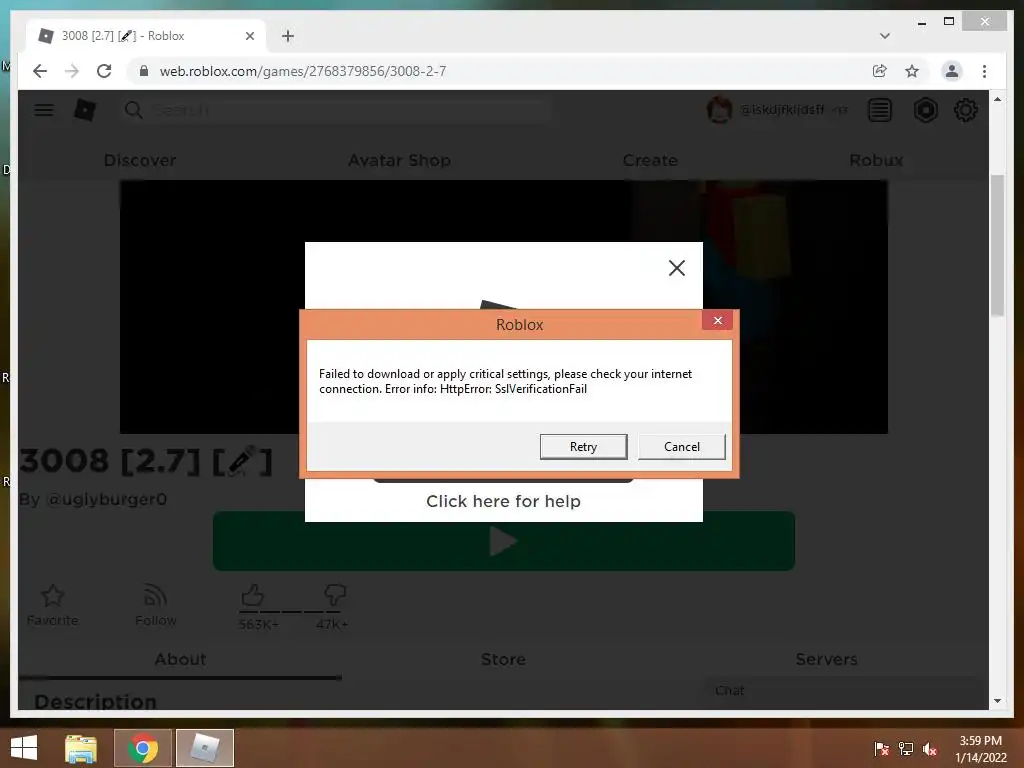Click the Chat bar at bottom right
The width and height of the screenshot is (1024, 768).
pos(842,691)
